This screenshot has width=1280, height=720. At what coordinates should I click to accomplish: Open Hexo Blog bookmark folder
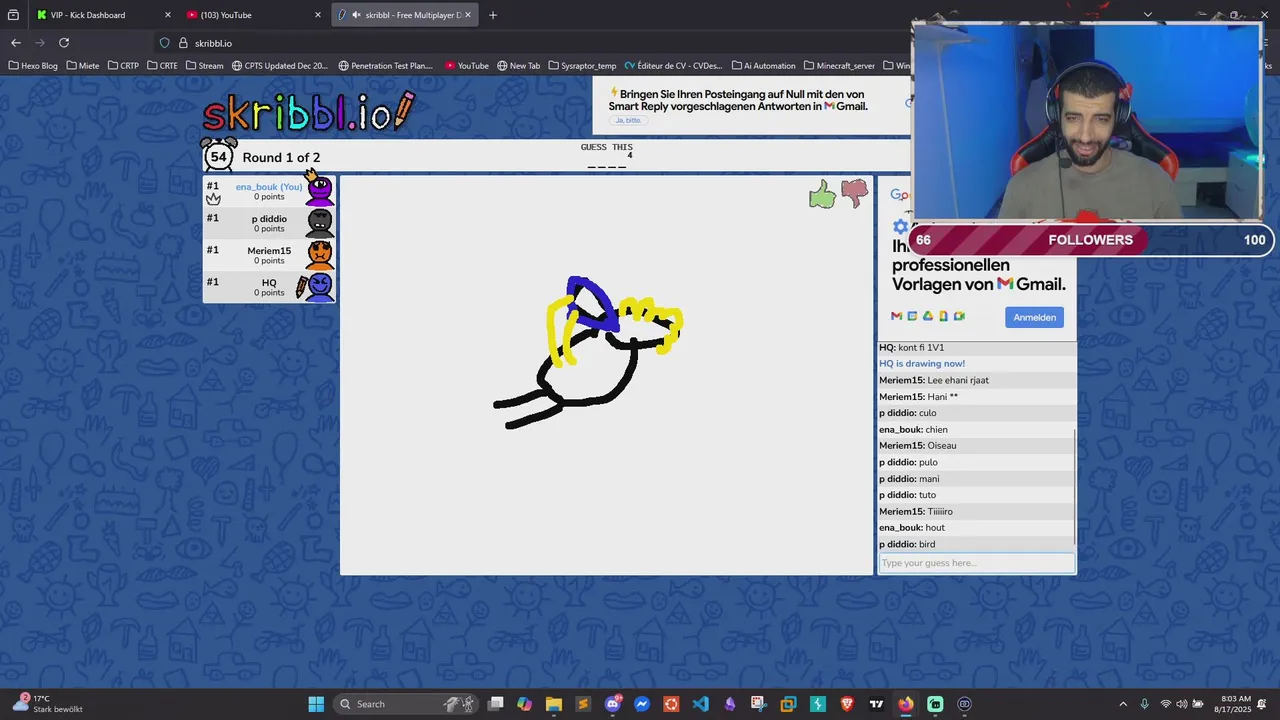[x=33, y=66]
